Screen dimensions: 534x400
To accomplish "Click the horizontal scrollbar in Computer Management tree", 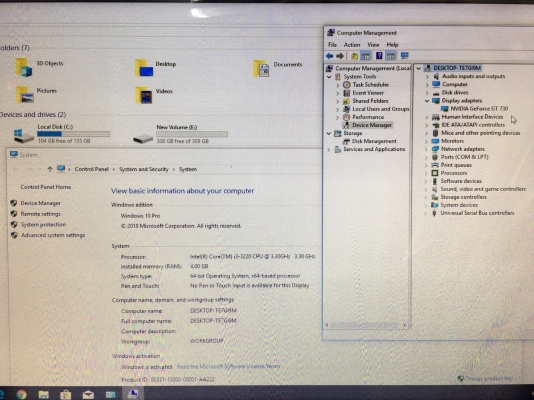I will tap(364, 325).
